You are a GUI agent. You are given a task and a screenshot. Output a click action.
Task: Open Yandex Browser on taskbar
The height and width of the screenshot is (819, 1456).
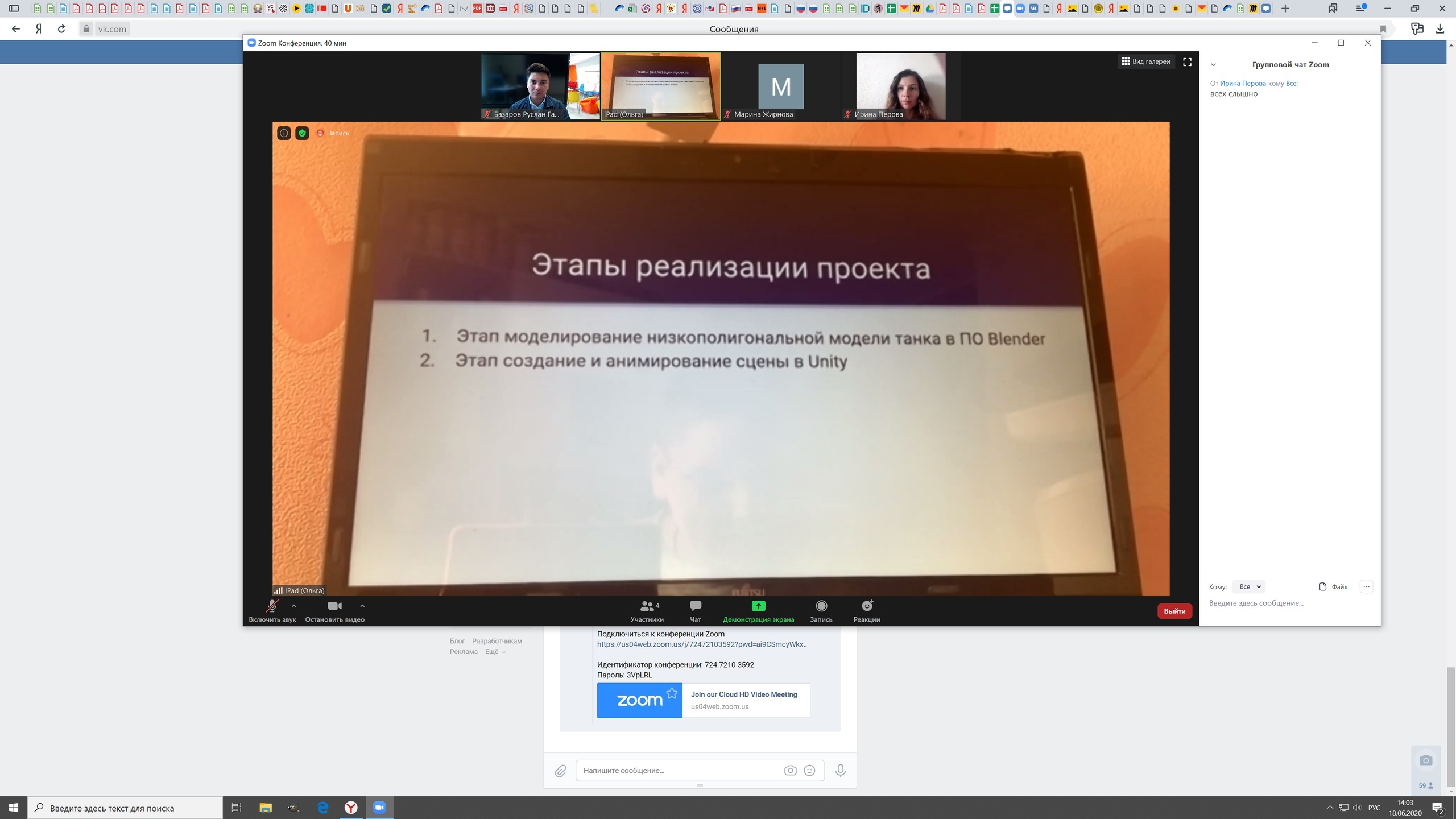[x=351, y=808]
